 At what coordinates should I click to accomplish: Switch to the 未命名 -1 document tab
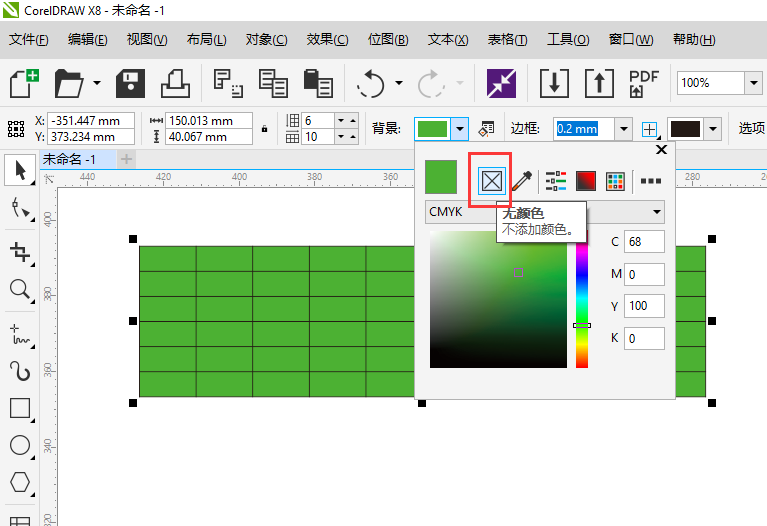click(x=78, y=159)
